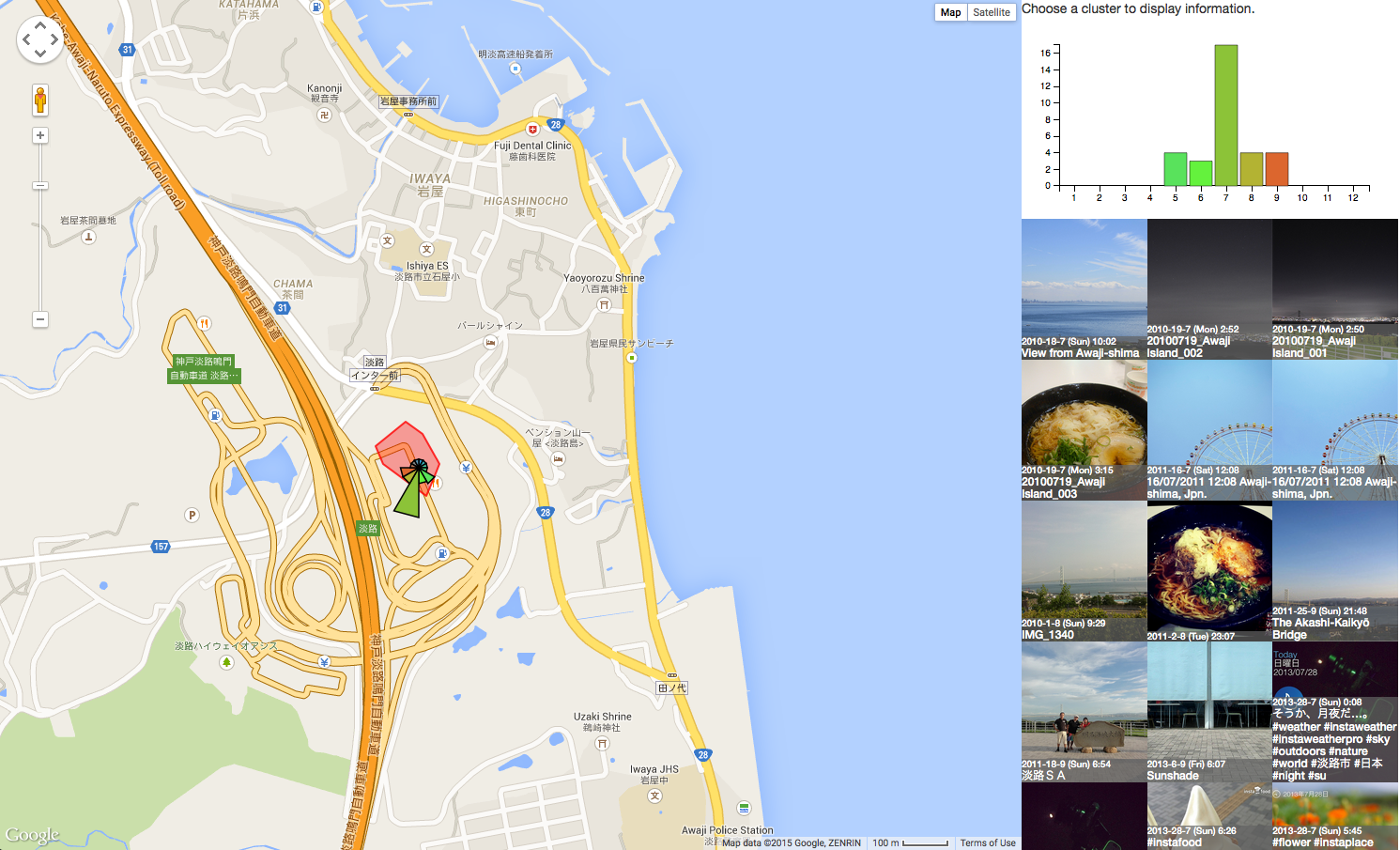Click the zoom out minus button
This screenshot has height=850, width=1400.
tap(40, 319)
